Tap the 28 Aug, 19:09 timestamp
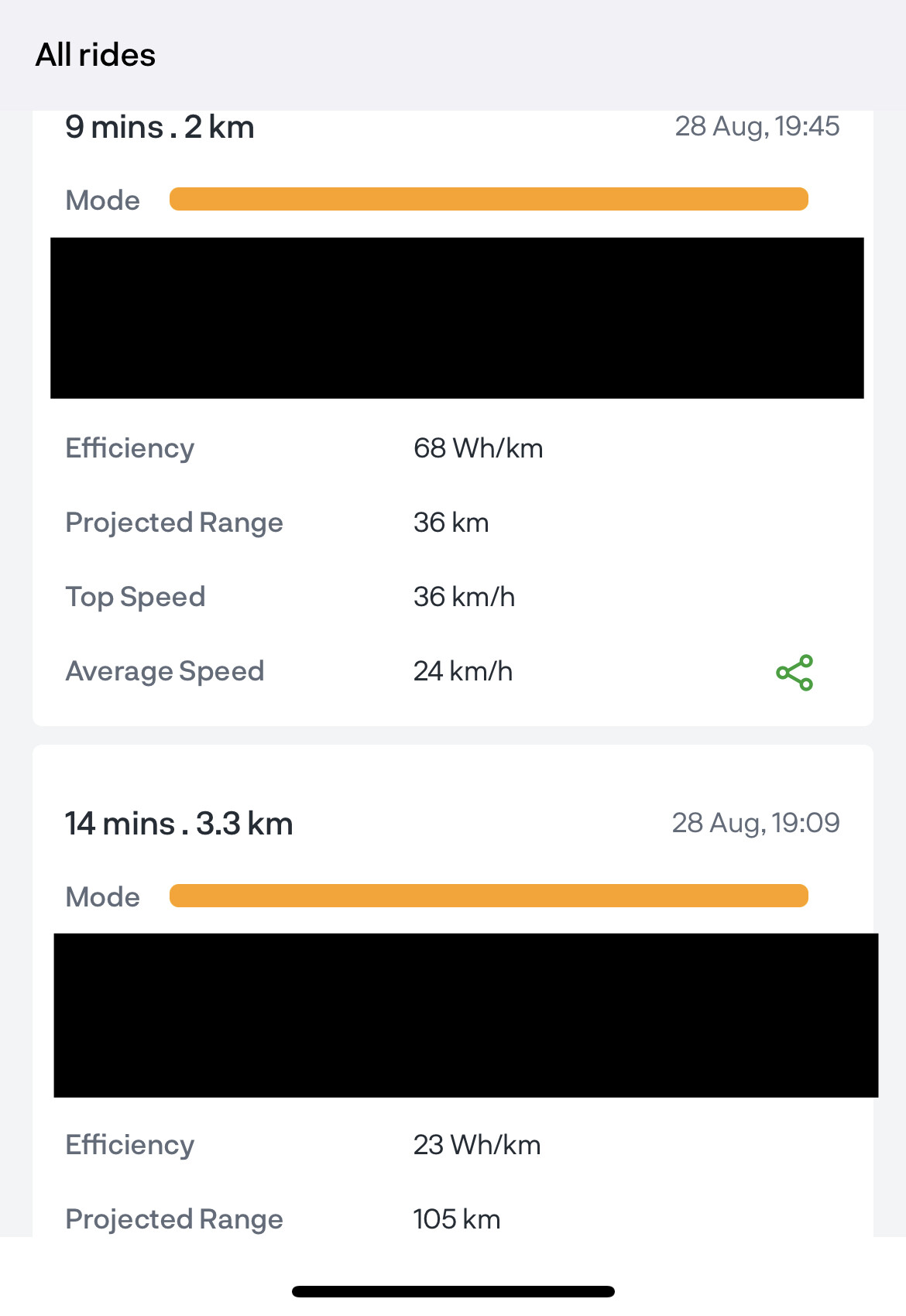 click(756, 823)
